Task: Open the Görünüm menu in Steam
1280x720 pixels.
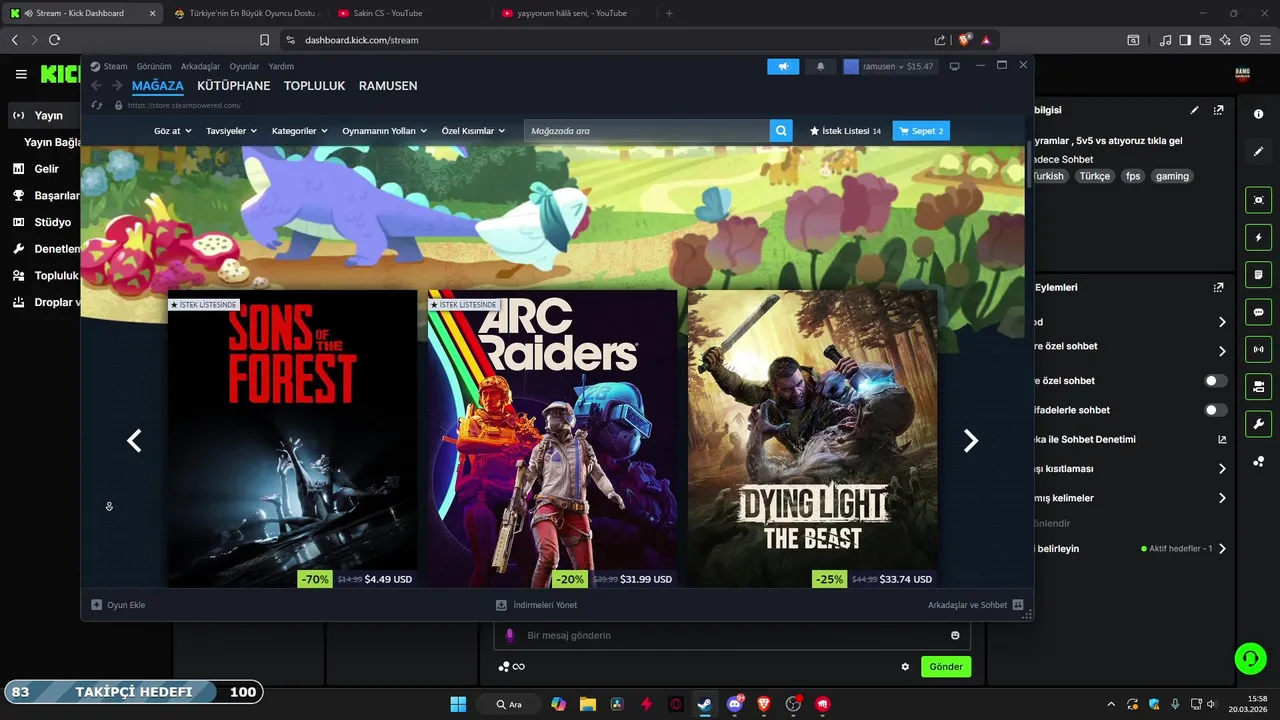Action: [154, 66]
